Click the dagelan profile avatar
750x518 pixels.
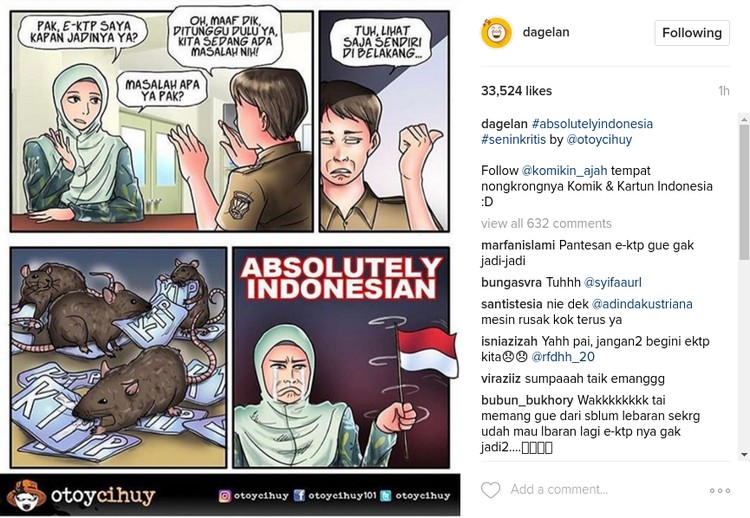click(x=496, y=33)
